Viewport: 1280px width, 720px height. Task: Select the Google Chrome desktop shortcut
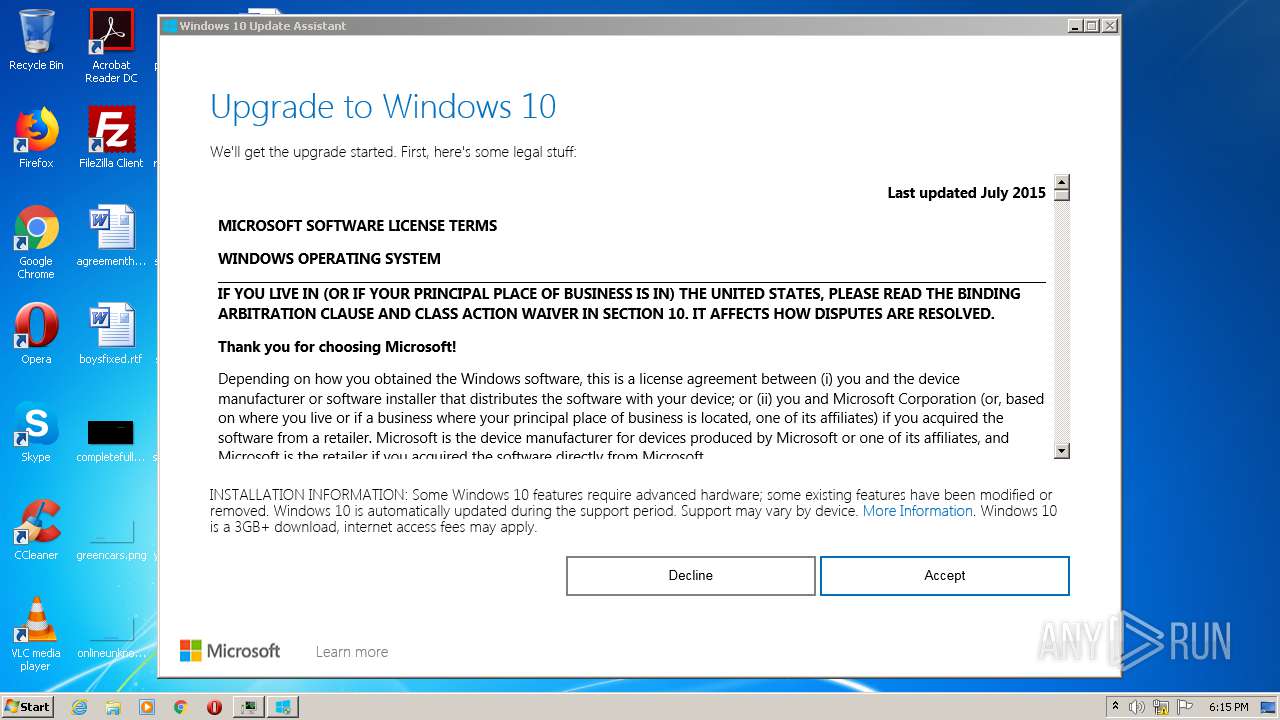[x=36, y=242]
